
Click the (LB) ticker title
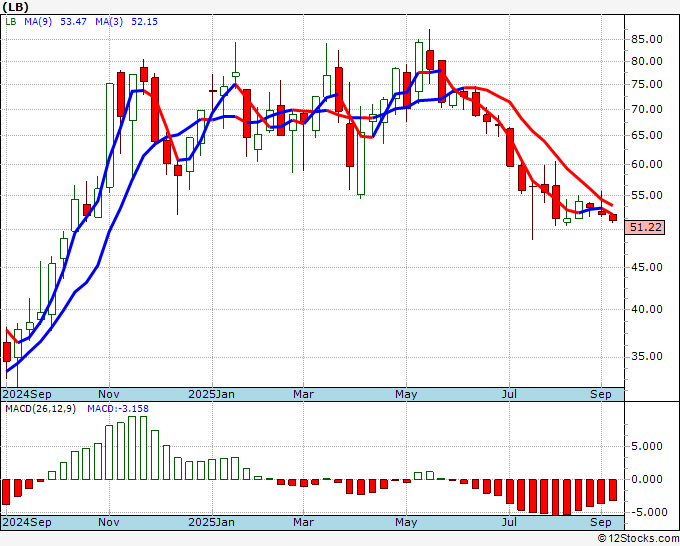coord(16,7)
